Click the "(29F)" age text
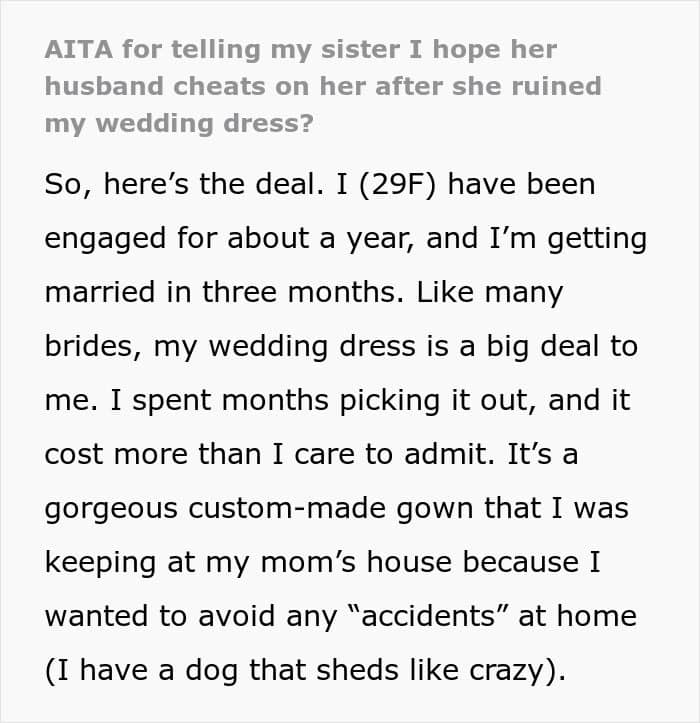This screenshot has height=723, width=700. [x=397, y=185]
